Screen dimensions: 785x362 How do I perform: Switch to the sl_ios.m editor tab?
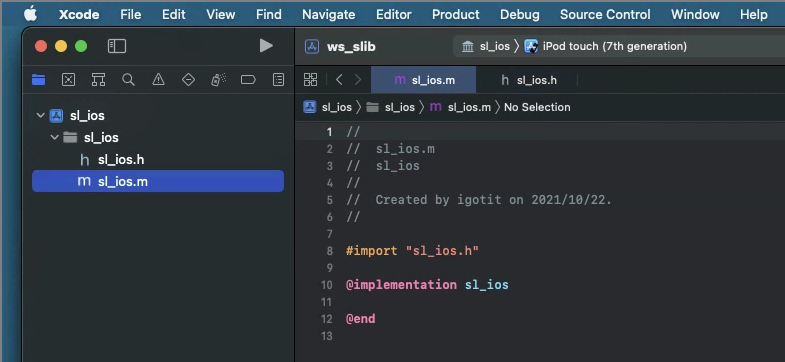[424, 80]
